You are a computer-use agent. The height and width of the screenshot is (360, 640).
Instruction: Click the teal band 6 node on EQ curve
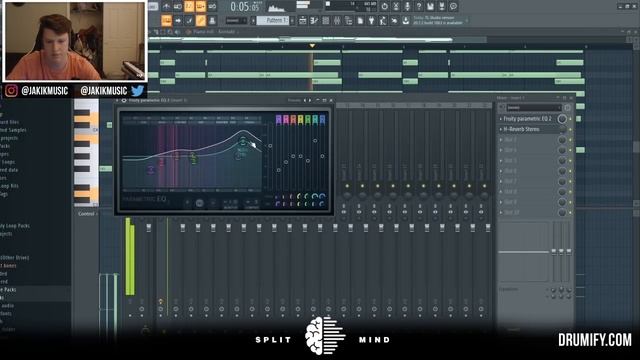pos(243,141)
